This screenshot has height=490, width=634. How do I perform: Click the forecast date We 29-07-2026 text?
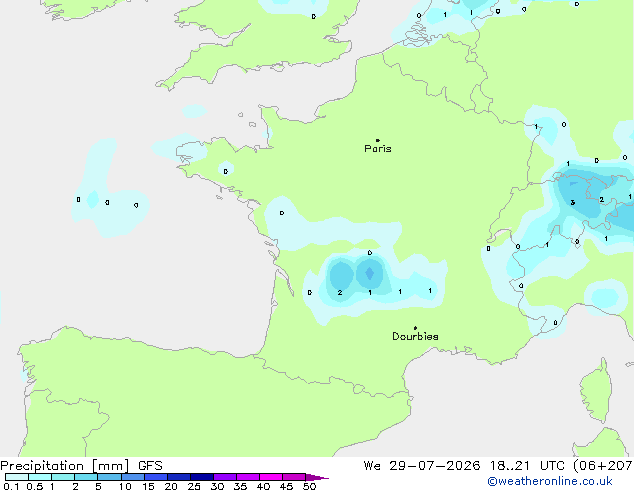pos(422,466)
